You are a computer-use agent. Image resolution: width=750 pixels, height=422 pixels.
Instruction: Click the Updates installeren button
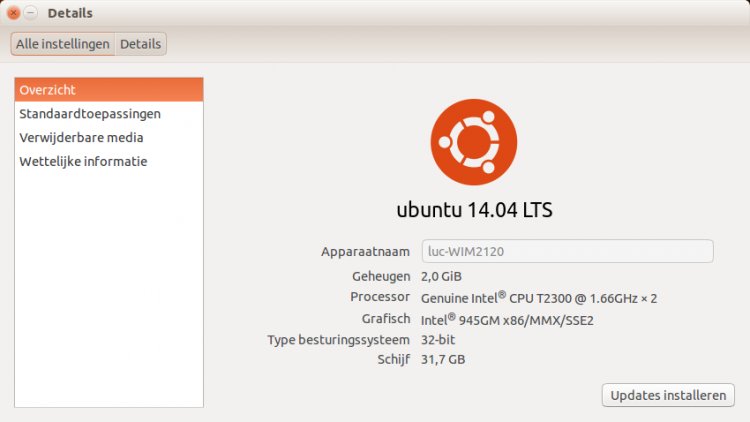(668, 395)
